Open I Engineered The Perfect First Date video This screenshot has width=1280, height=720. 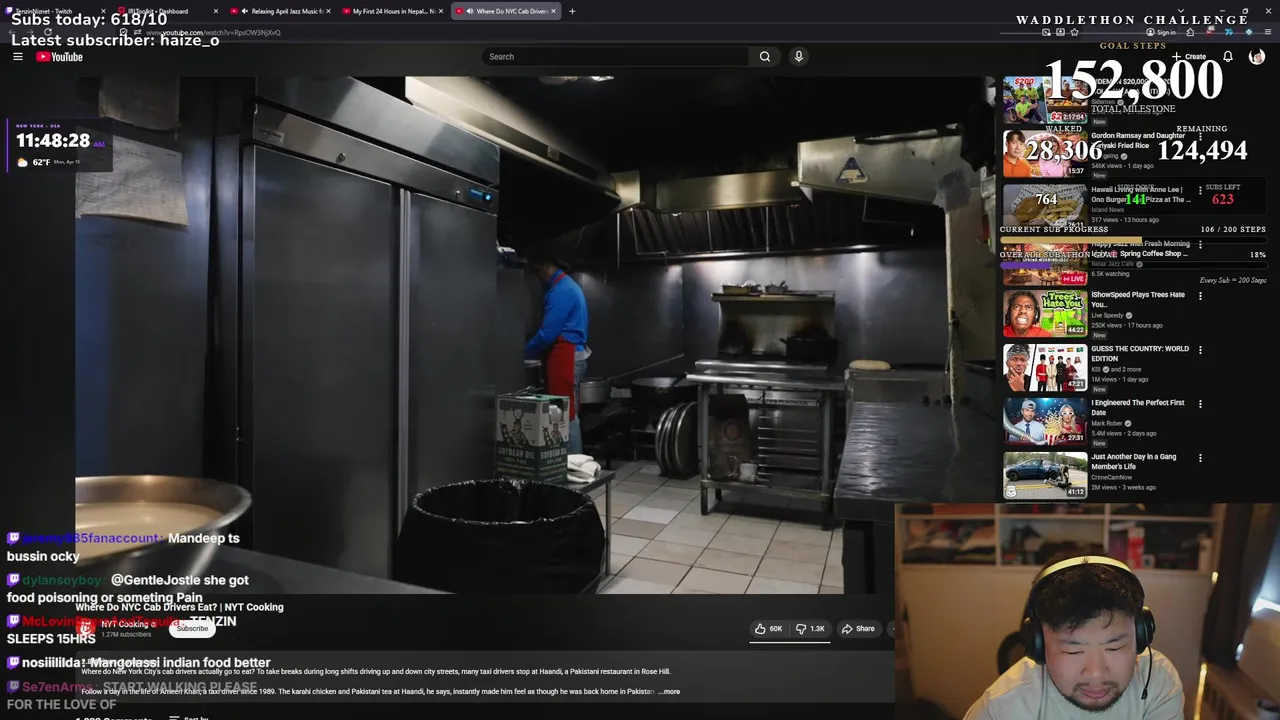point(1045,423)
